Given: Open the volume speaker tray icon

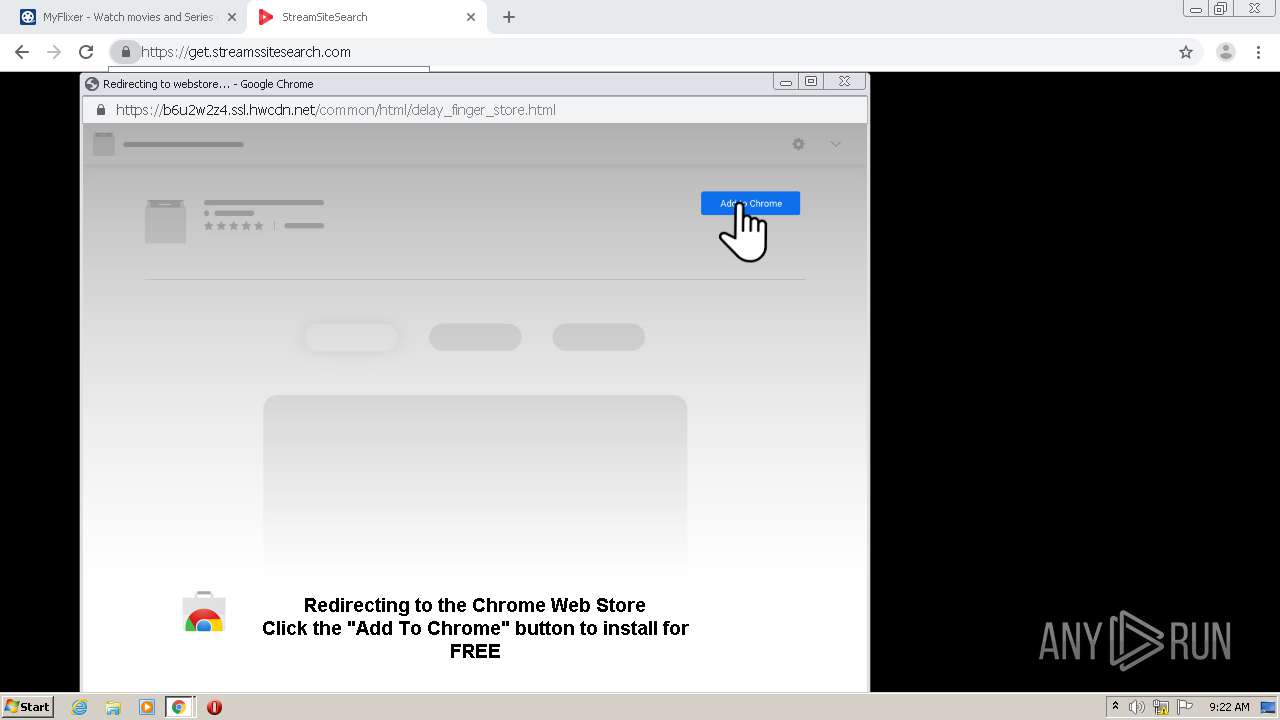Looking at the screenshot, I should tap(1137, 707).
